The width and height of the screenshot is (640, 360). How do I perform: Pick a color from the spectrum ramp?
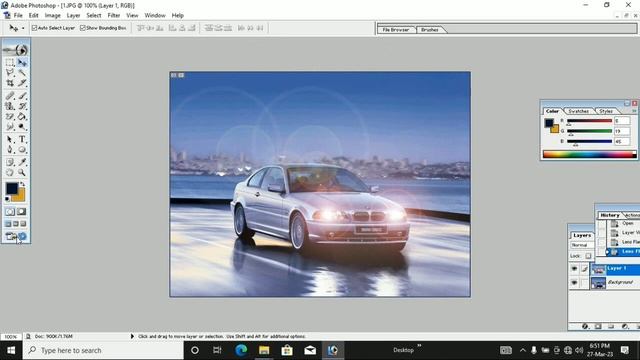pyautogui.click(x=589, y=154)
